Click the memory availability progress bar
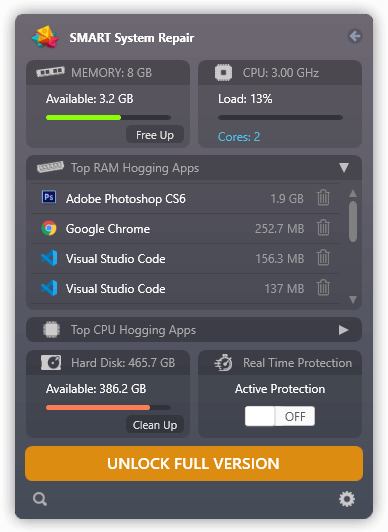 pyautogui.click(x=109, y=117)
